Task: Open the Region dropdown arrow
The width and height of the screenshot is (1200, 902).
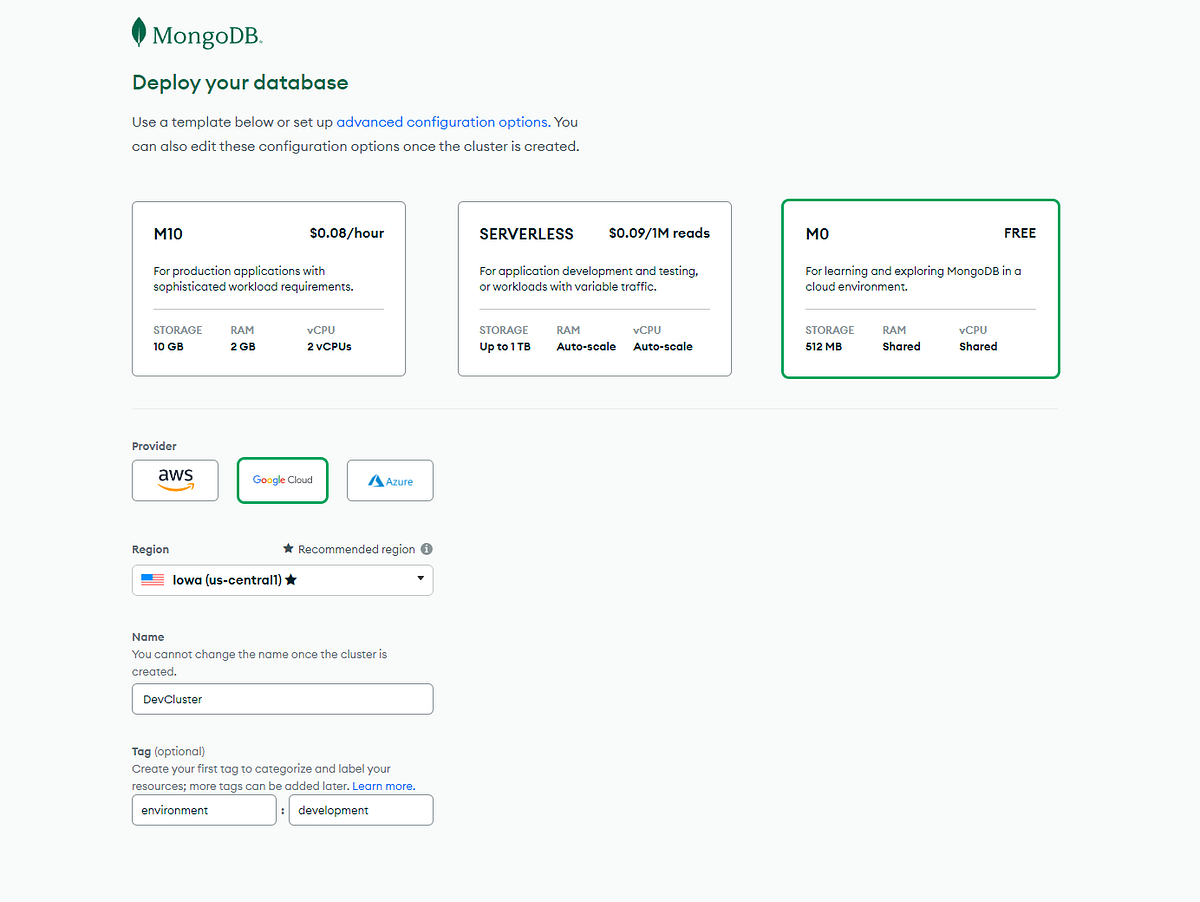Action: point(420,579)
